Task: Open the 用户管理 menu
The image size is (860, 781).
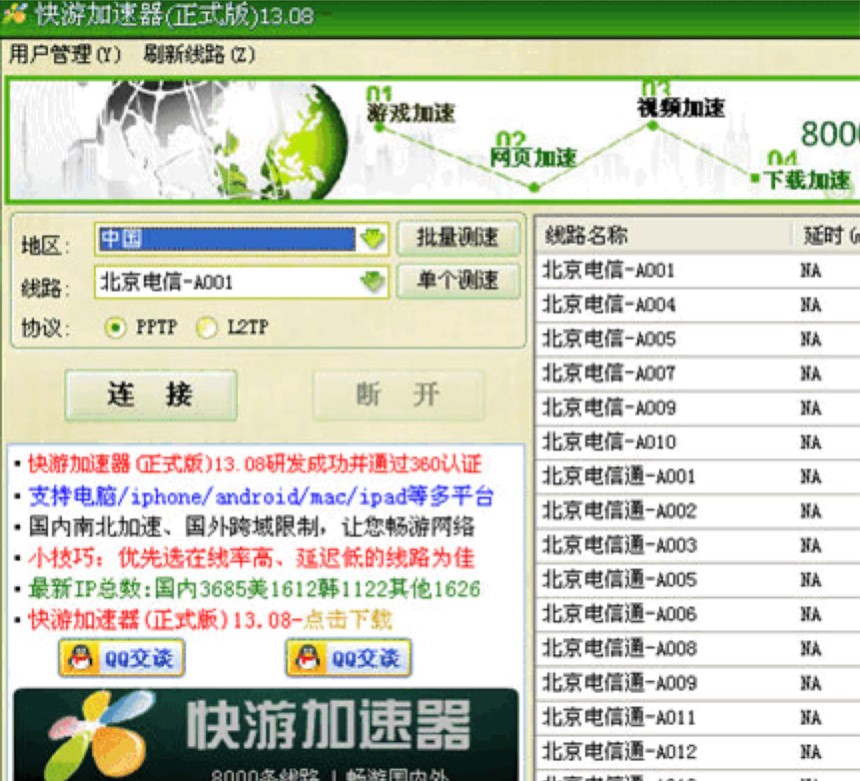Action: tap(65, 54)
